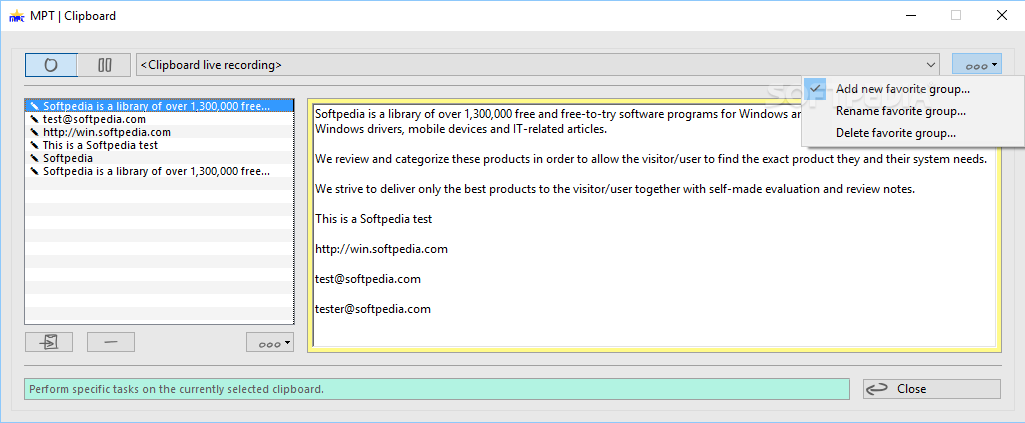
Task: Open favorite group options dropdown at top right
Action: pyautogui.click(x=977, y=65)
